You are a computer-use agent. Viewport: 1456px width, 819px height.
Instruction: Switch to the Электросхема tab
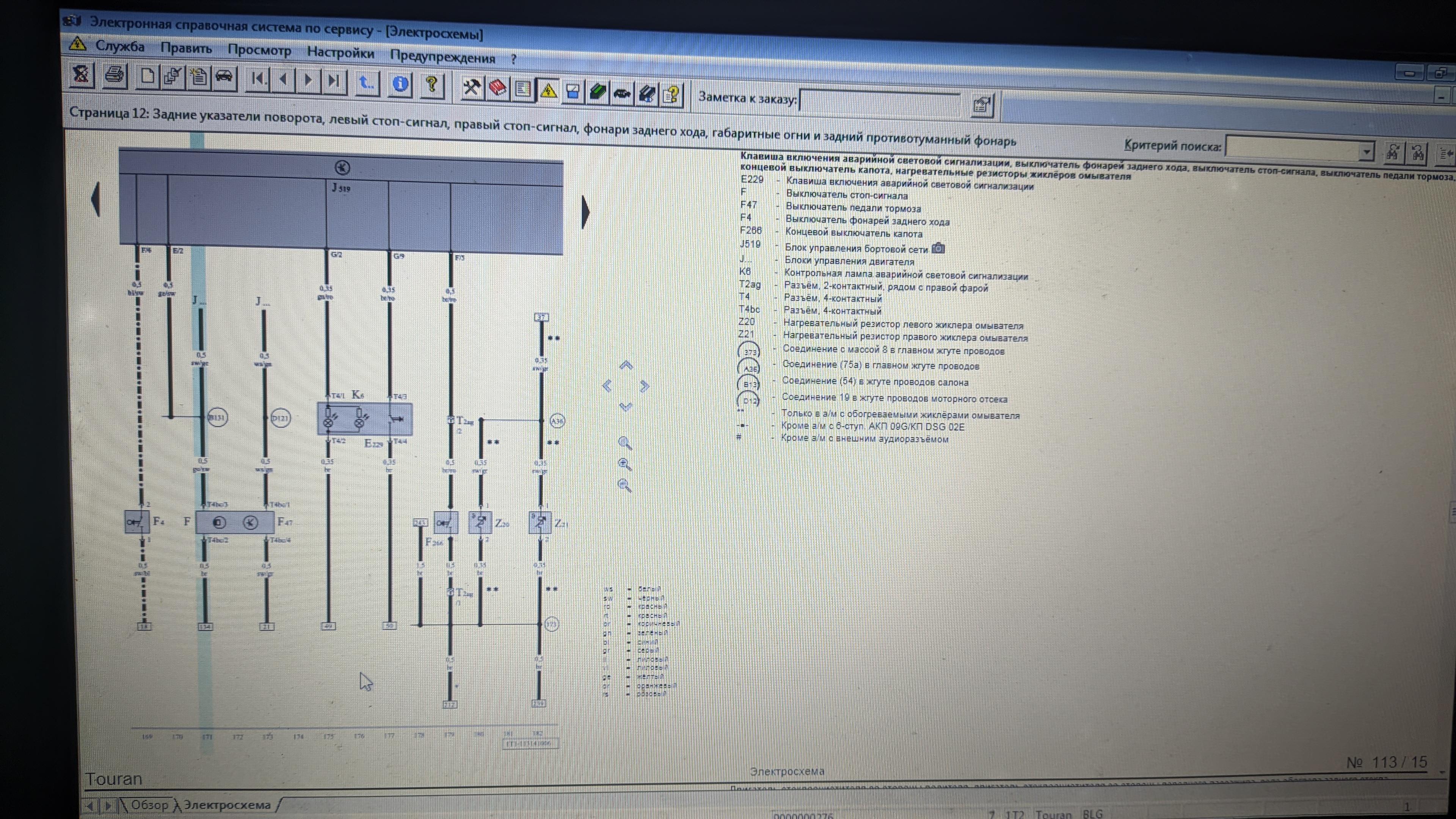[x=227, y=805]
